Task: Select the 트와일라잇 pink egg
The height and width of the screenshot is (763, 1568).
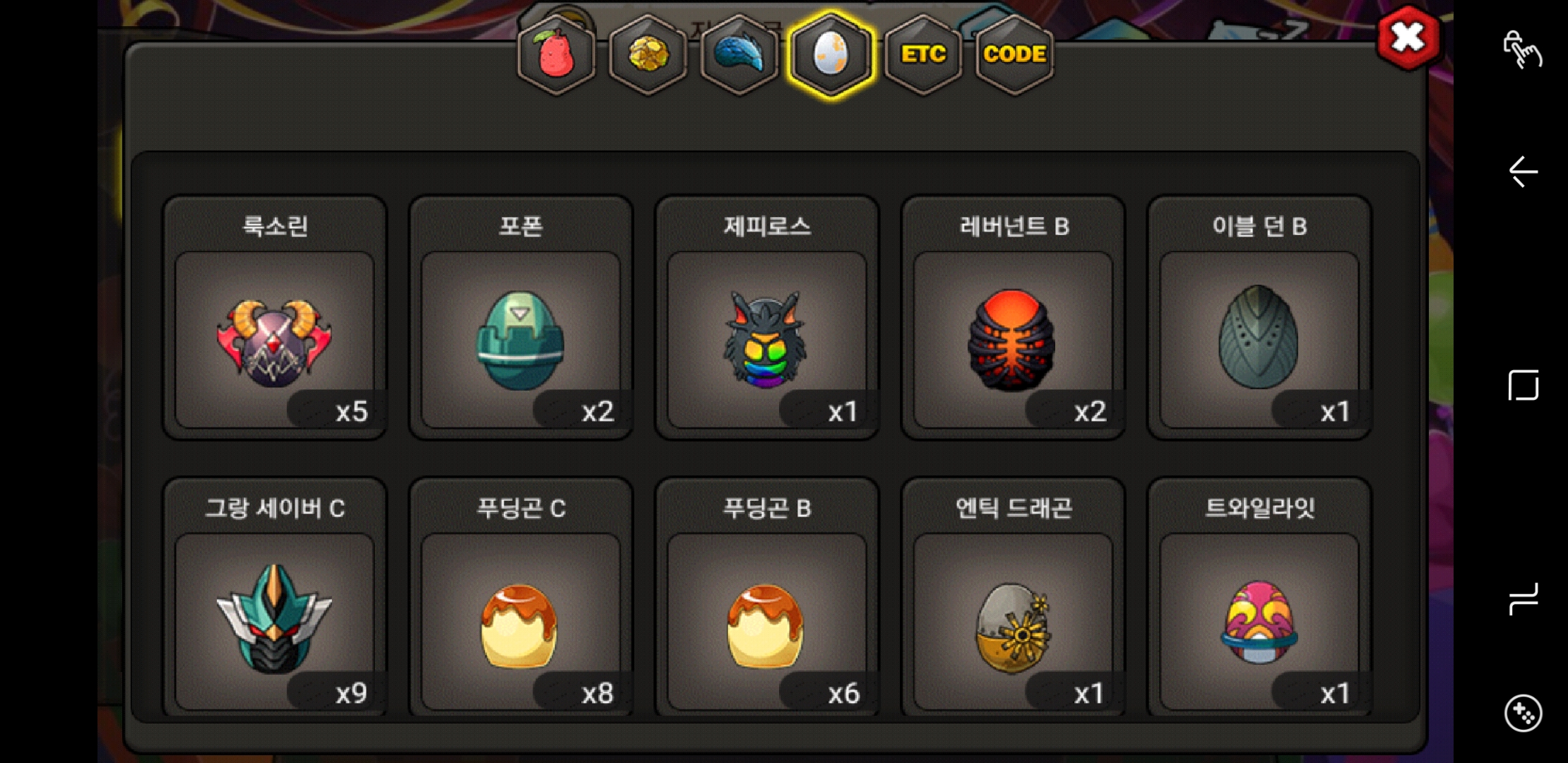Action: pos(1259,598)
